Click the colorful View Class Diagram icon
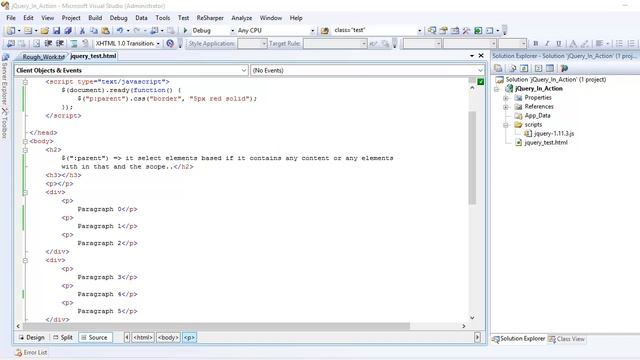Image resolution: width=640 pixels, height=360 pixels. (x=564, y=68)
